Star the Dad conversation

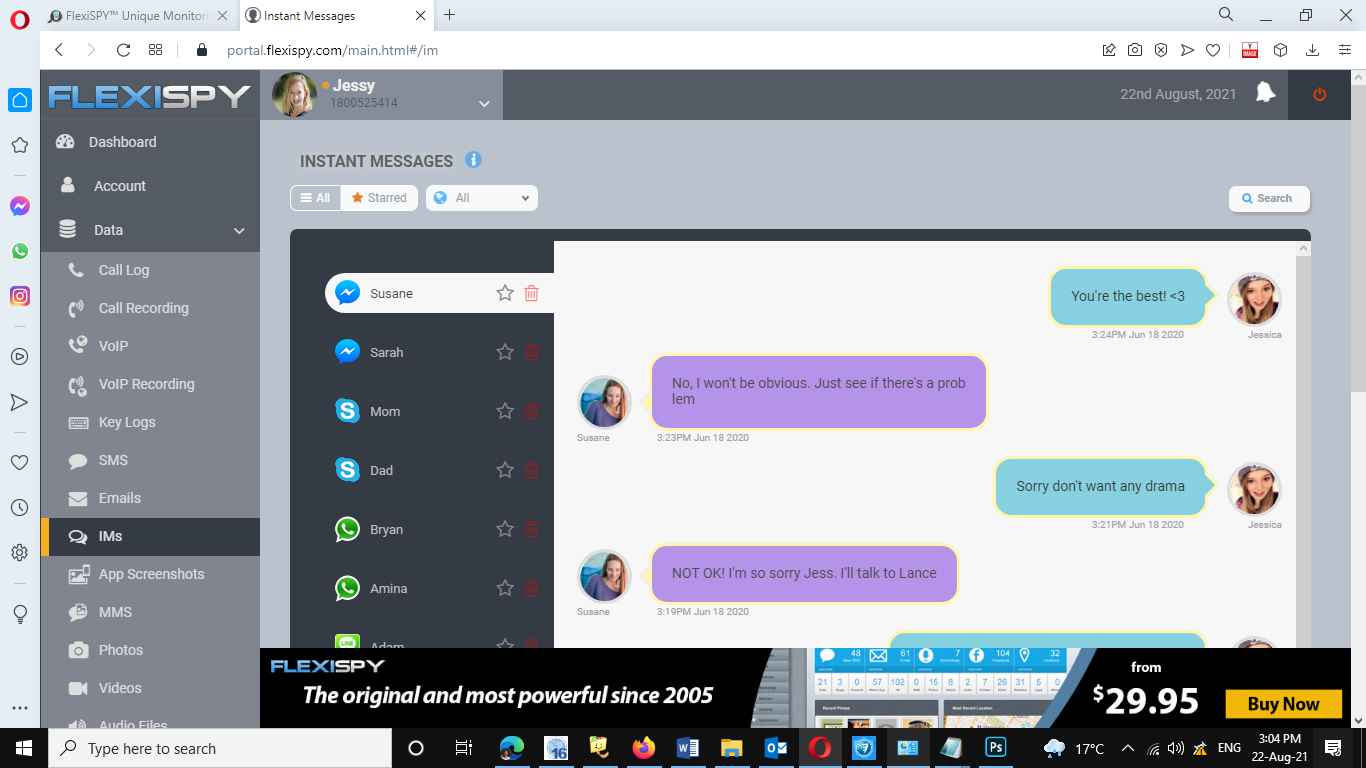(505, 470)
